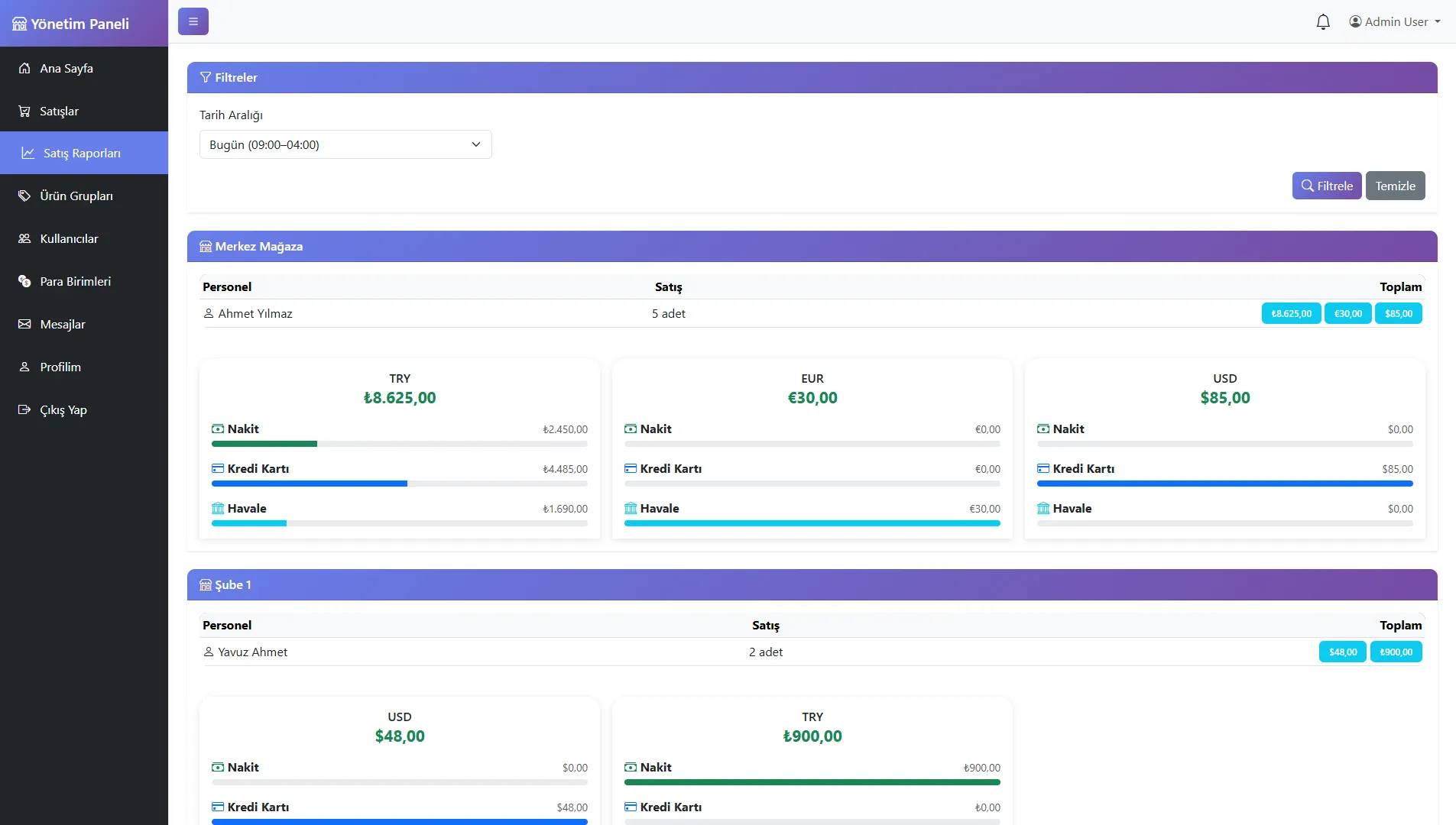Click card icon in Şube 1 TRY Kredi Kartı row
This screenshot has height=825, width=1456.
pos(631,807)
